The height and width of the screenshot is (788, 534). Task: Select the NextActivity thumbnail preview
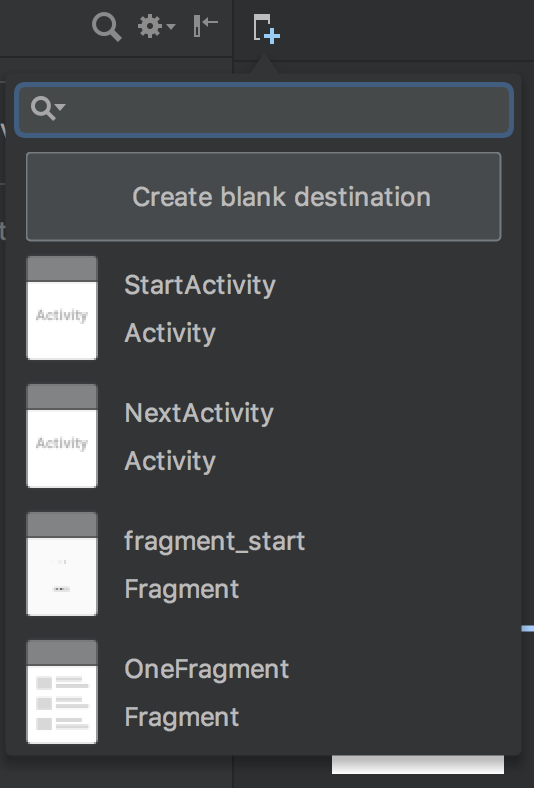tap(62, 436)
